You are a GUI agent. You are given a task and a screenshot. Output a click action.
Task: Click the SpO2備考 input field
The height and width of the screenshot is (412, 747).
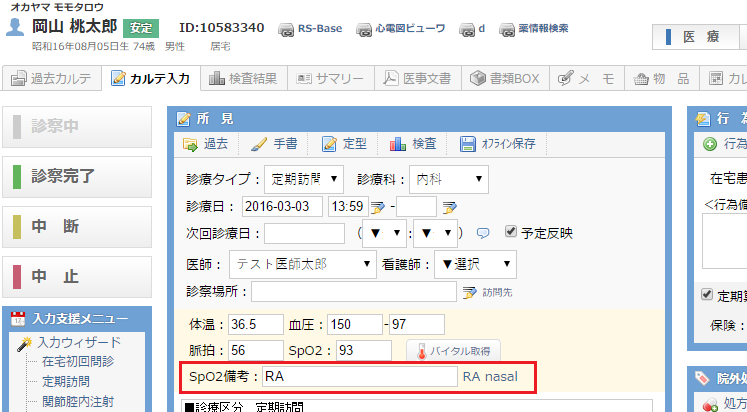click(360, 377)
